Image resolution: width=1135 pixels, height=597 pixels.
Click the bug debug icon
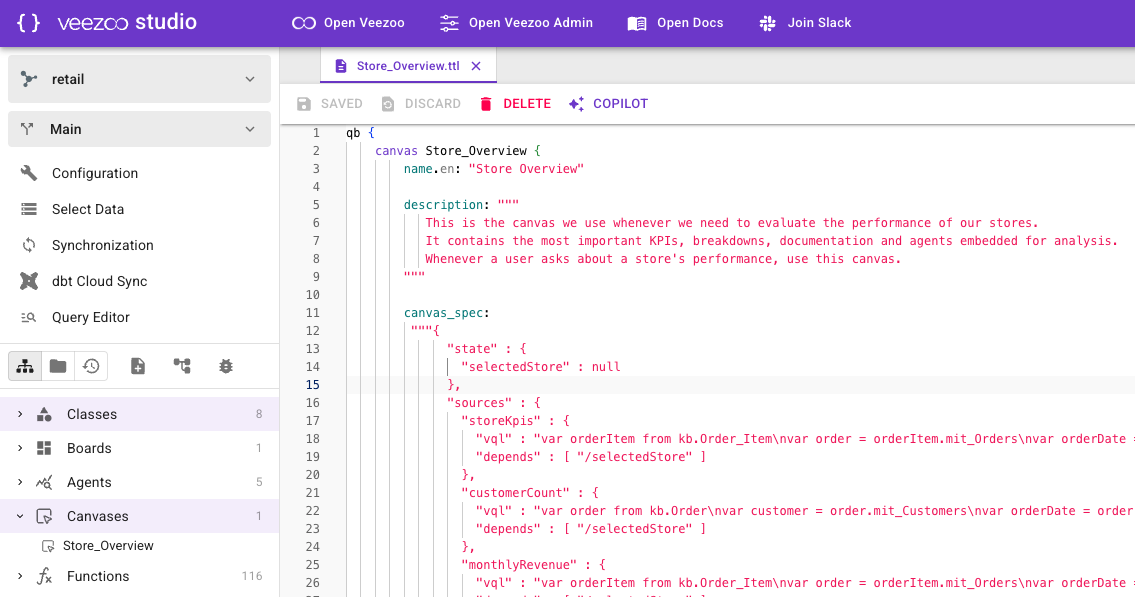[226, 366]
